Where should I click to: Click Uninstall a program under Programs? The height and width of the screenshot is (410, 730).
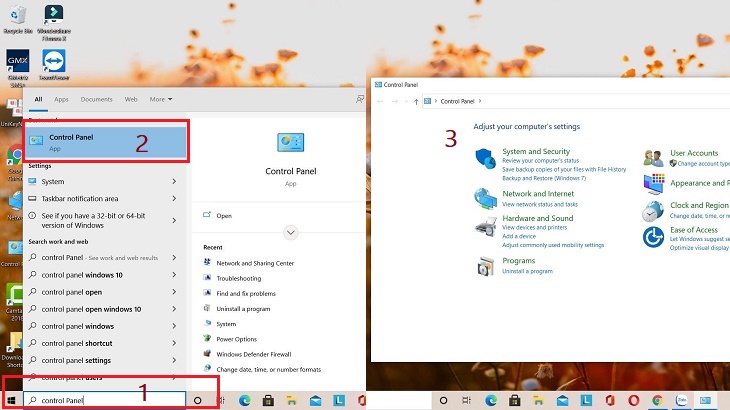point(527,271)
